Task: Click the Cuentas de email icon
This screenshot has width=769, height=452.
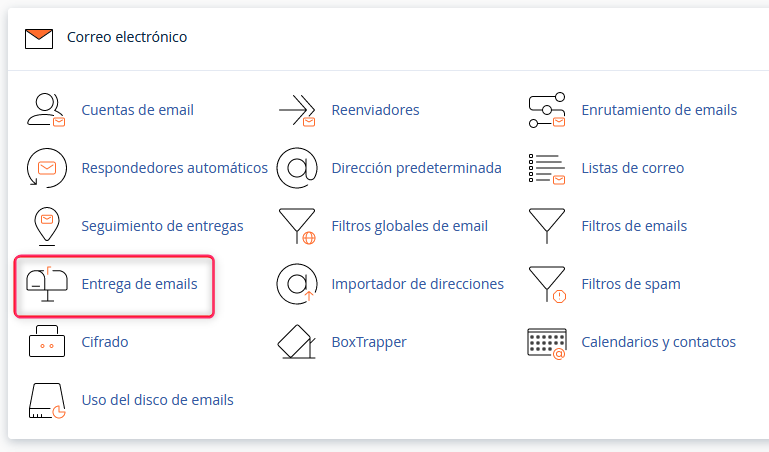Action: (46, 110)
